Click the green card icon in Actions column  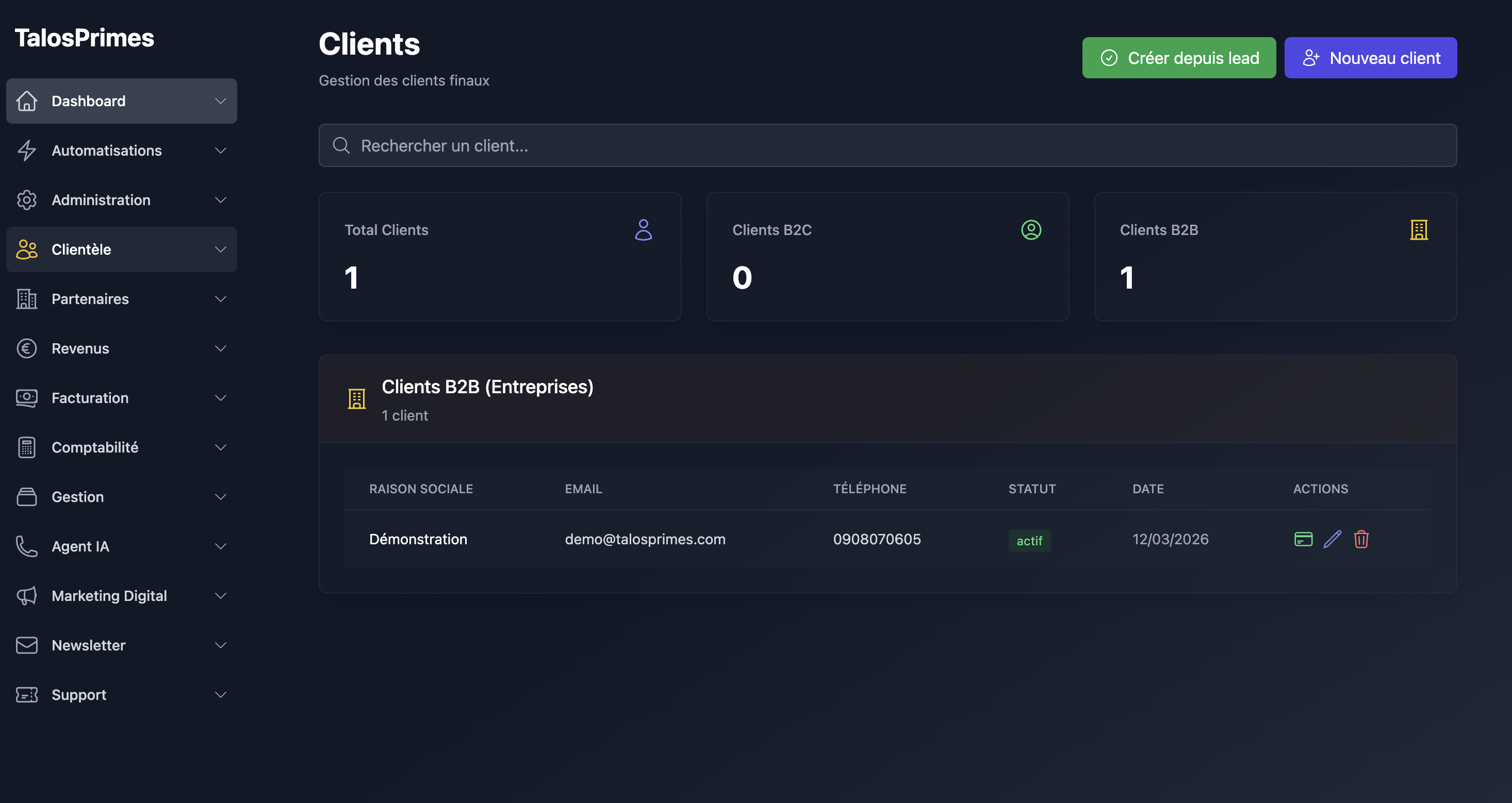[x=1303, y=539]
